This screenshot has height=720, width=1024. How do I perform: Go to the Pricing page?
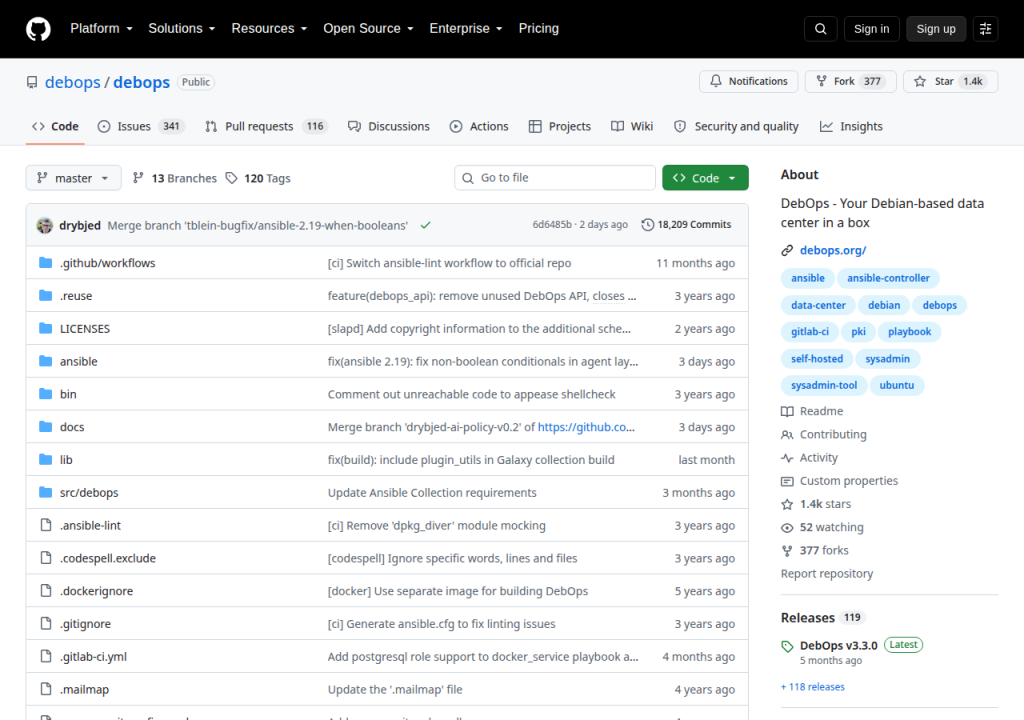[x=539, y=29]
